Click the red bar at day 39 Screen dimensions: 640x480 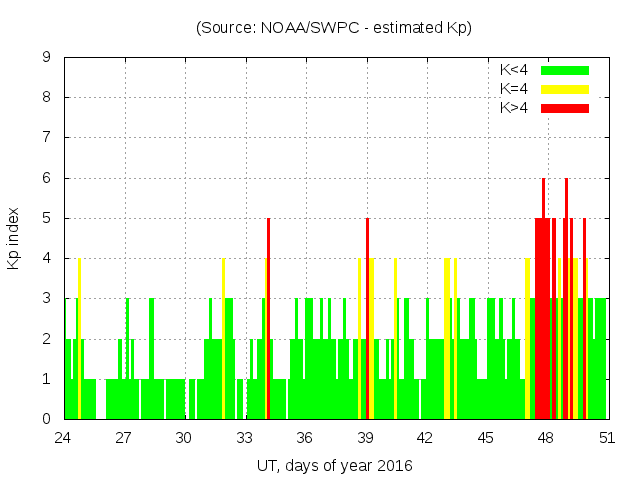[367, 320]
